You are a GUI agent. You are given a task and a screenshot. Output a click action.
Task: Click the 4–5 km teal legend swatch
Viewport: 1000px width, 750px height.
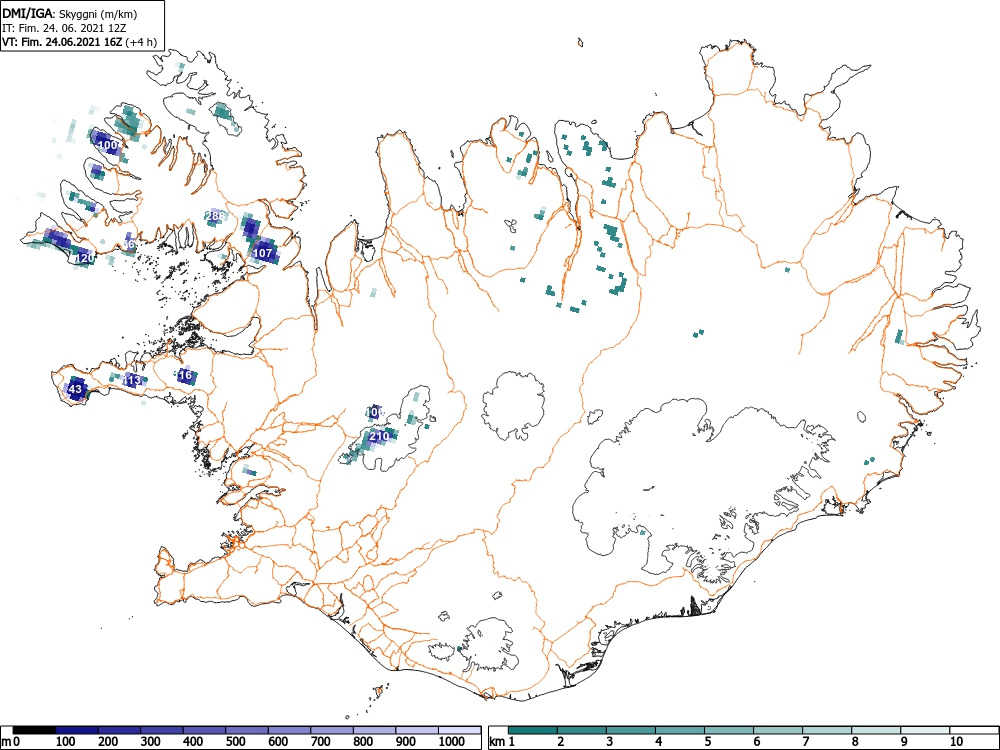(x=680, y=730)
